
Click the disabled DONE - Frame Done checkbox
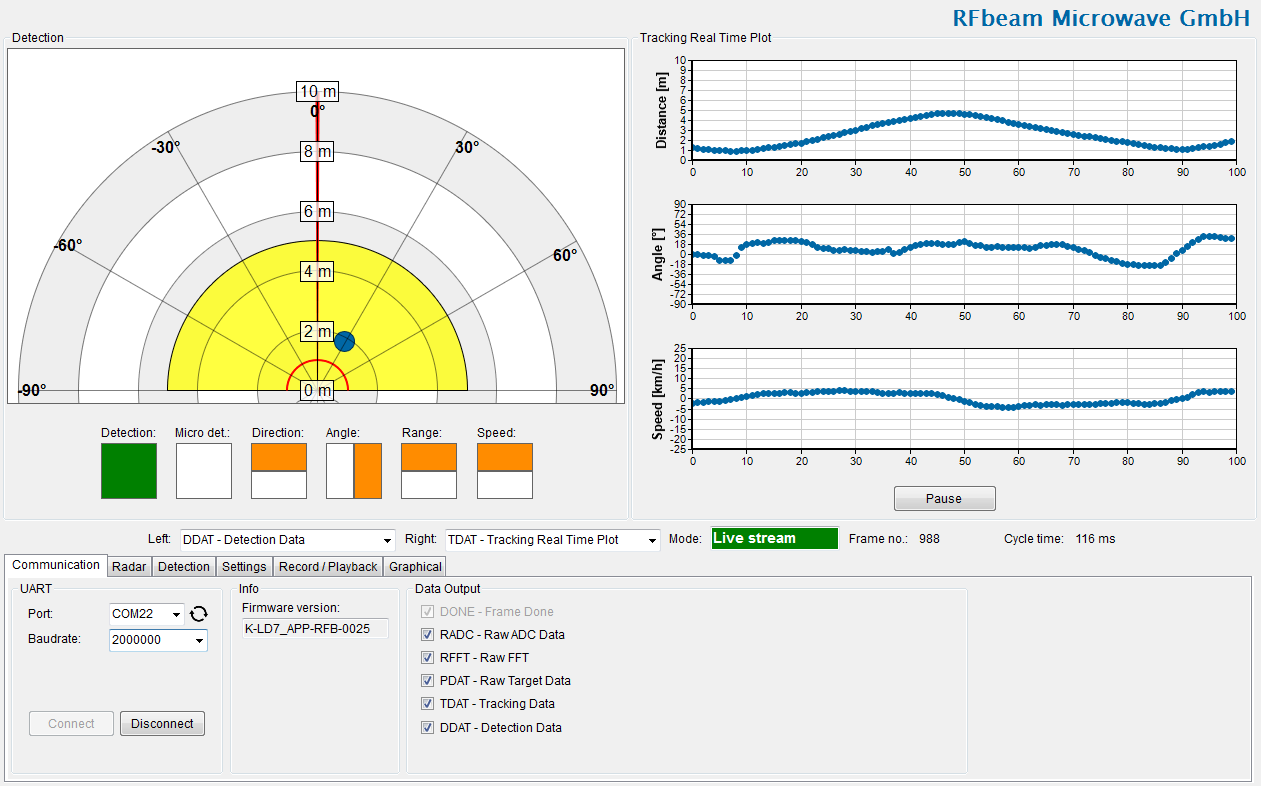(x=428, y=612)
